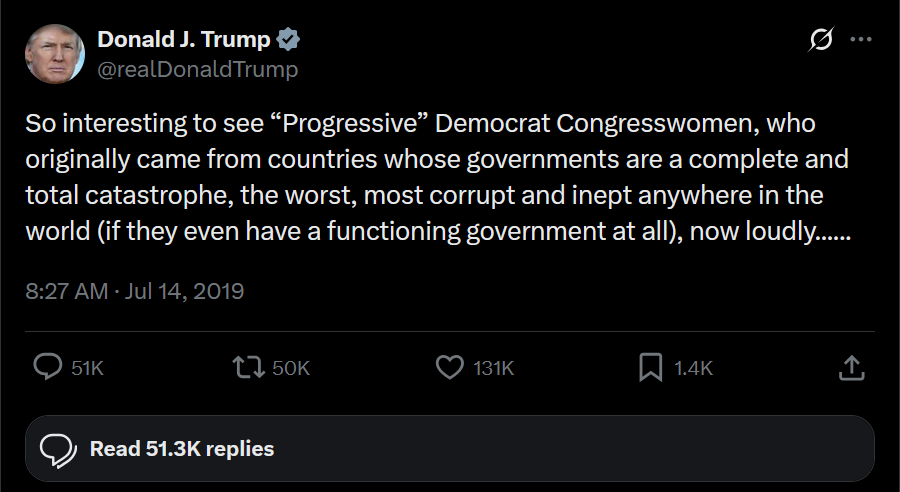Click the profile avatar photo
This screenshot has height=492, width=900.
point(54,54)
